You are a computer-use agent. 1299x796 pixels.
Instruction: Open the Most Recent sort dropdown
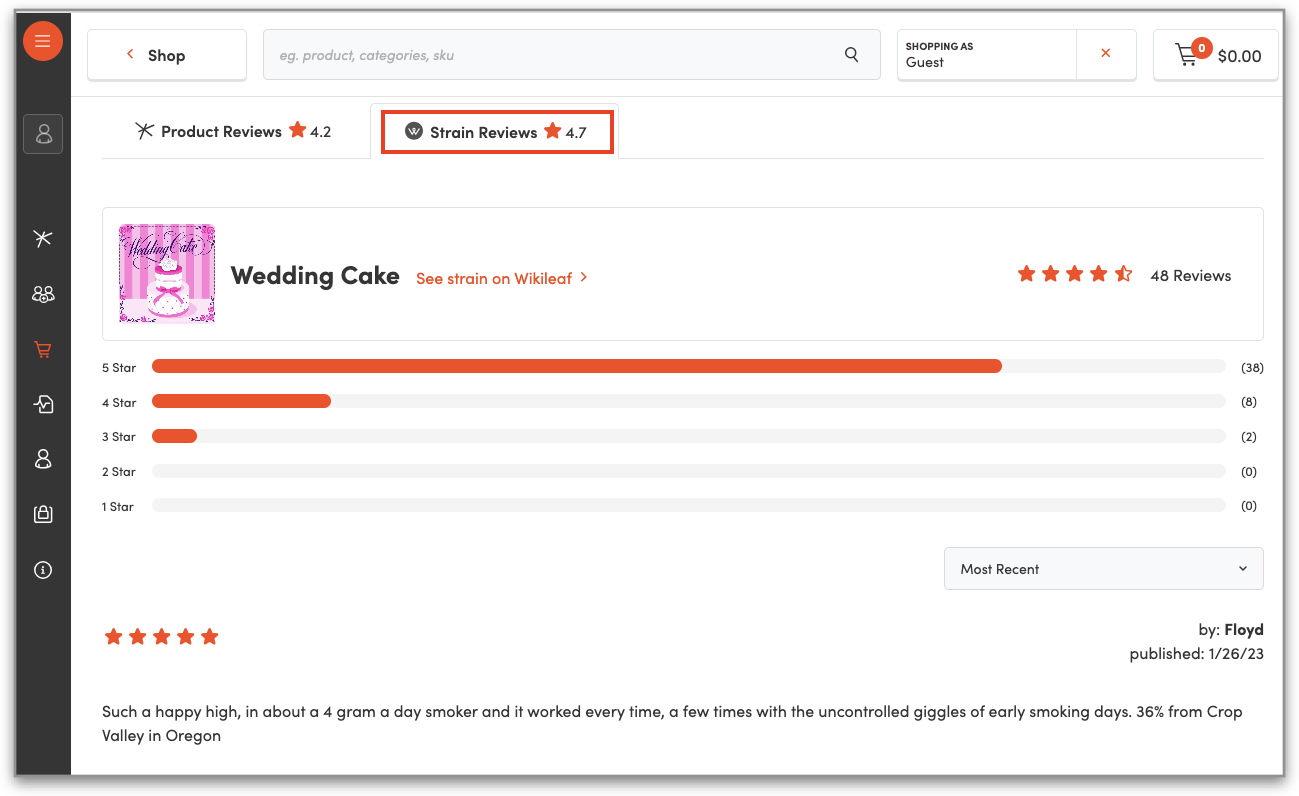click(x=1103, y=569)
